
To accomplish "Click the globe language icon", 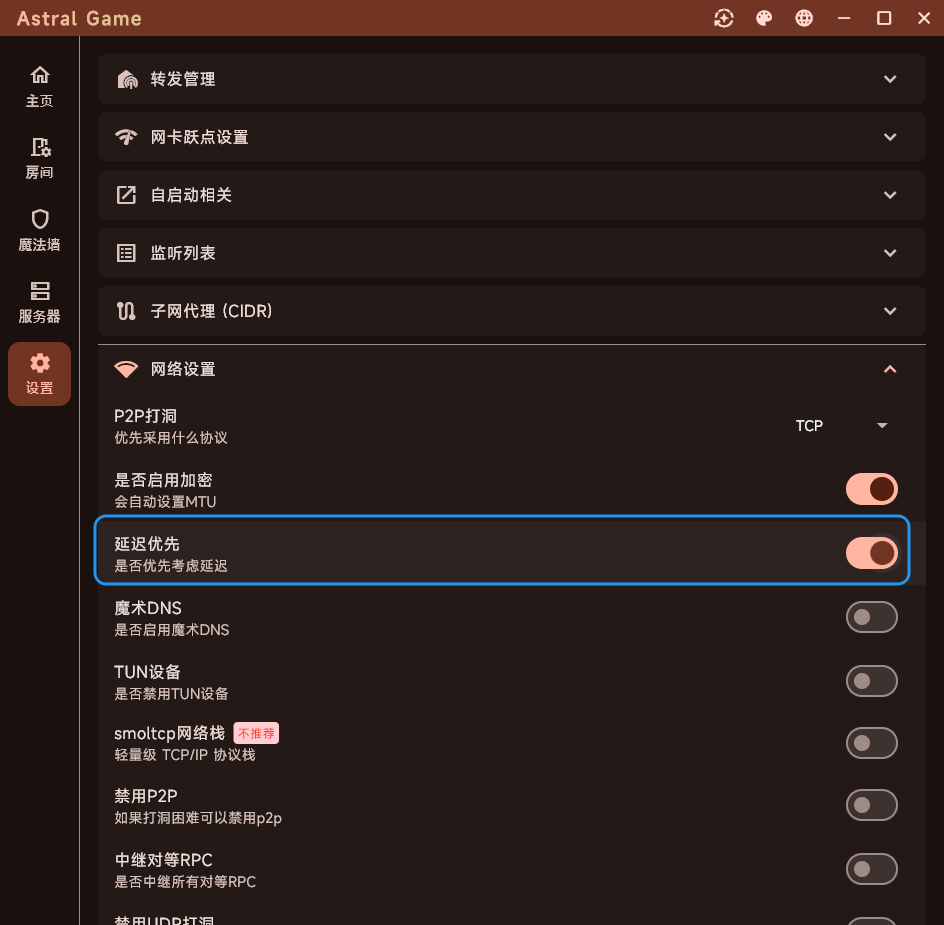I will tap(804, 18).
